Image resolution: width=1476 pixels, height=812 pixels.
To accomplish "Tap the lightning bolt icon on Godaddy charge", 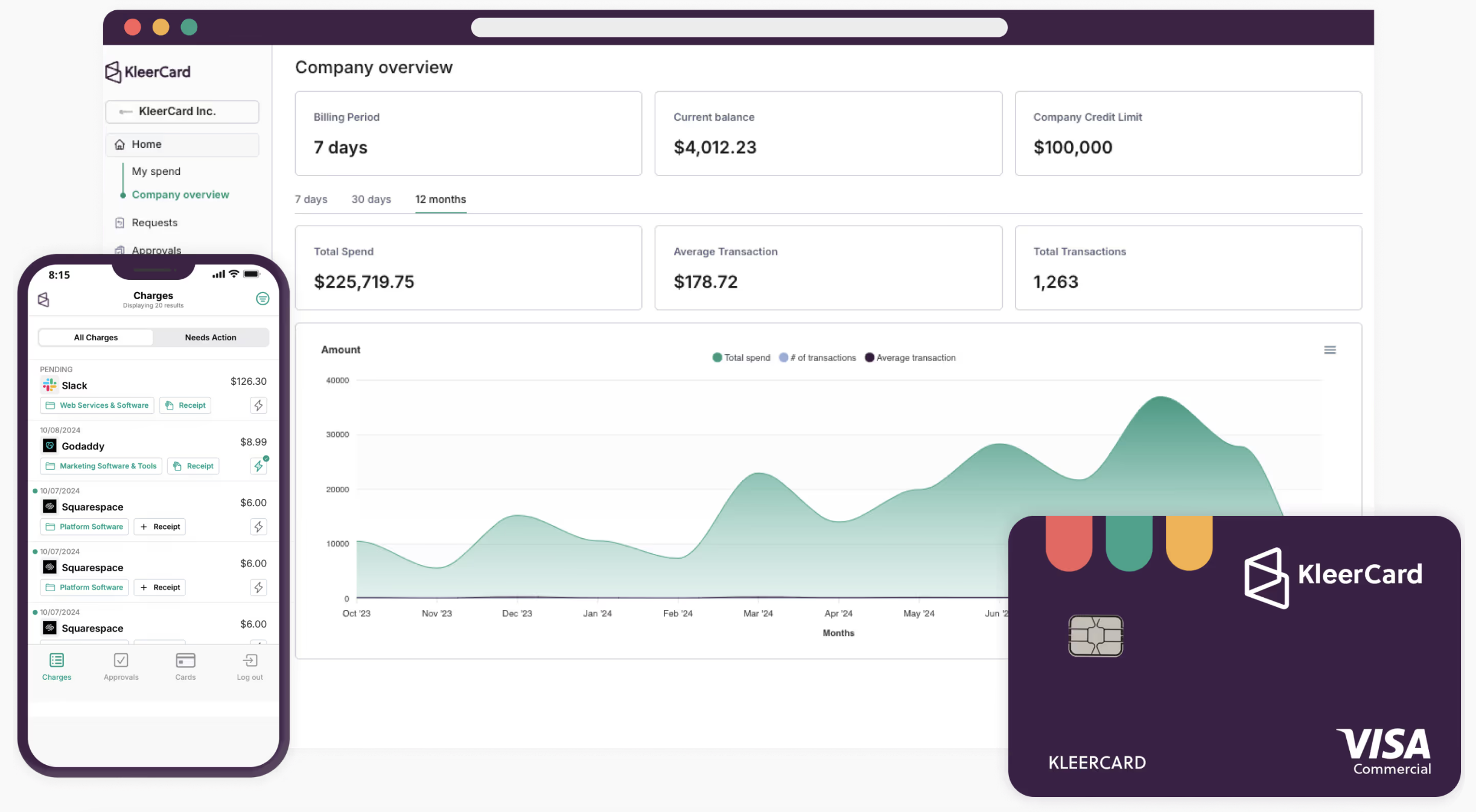I will 258,466.
